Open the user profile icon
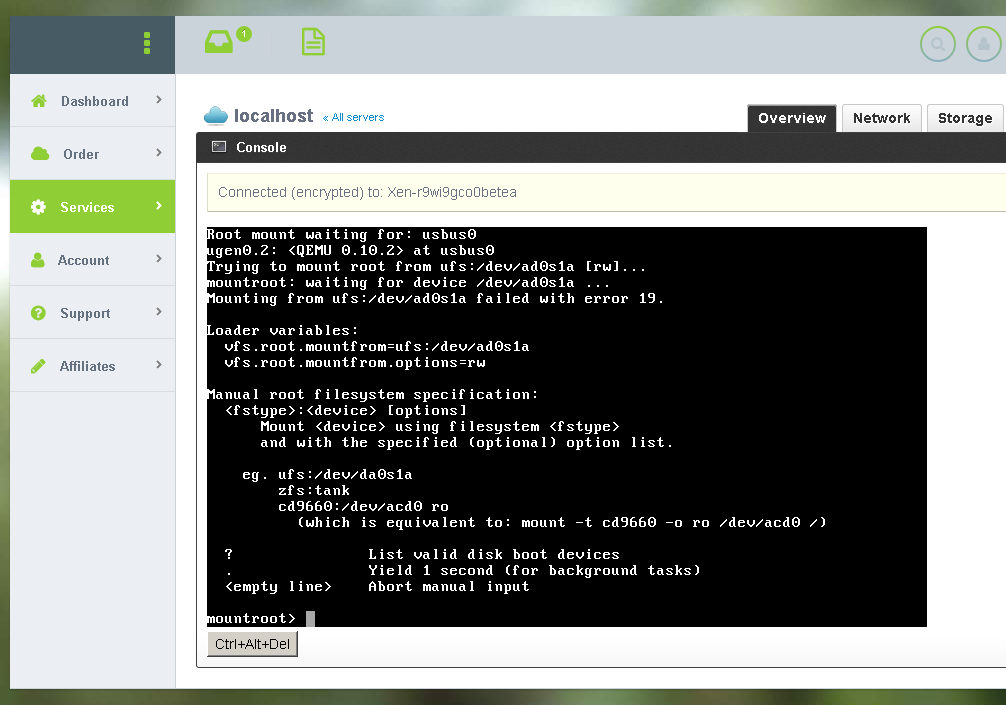Image resolution: width=1006 pixels, height=705 pixels. pos(984,44)
